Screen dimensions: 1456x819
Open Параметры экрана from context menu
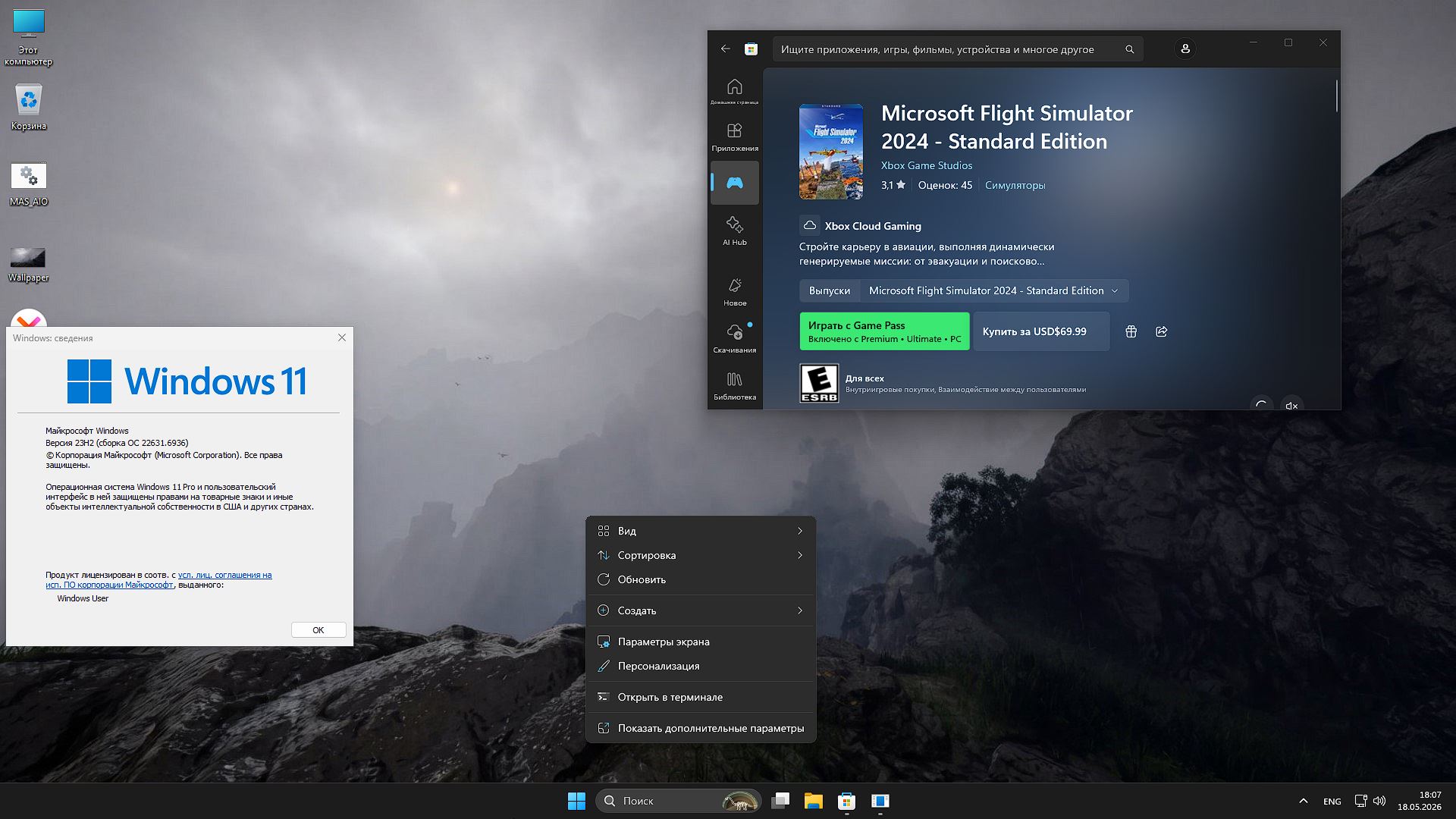point(701,642)
